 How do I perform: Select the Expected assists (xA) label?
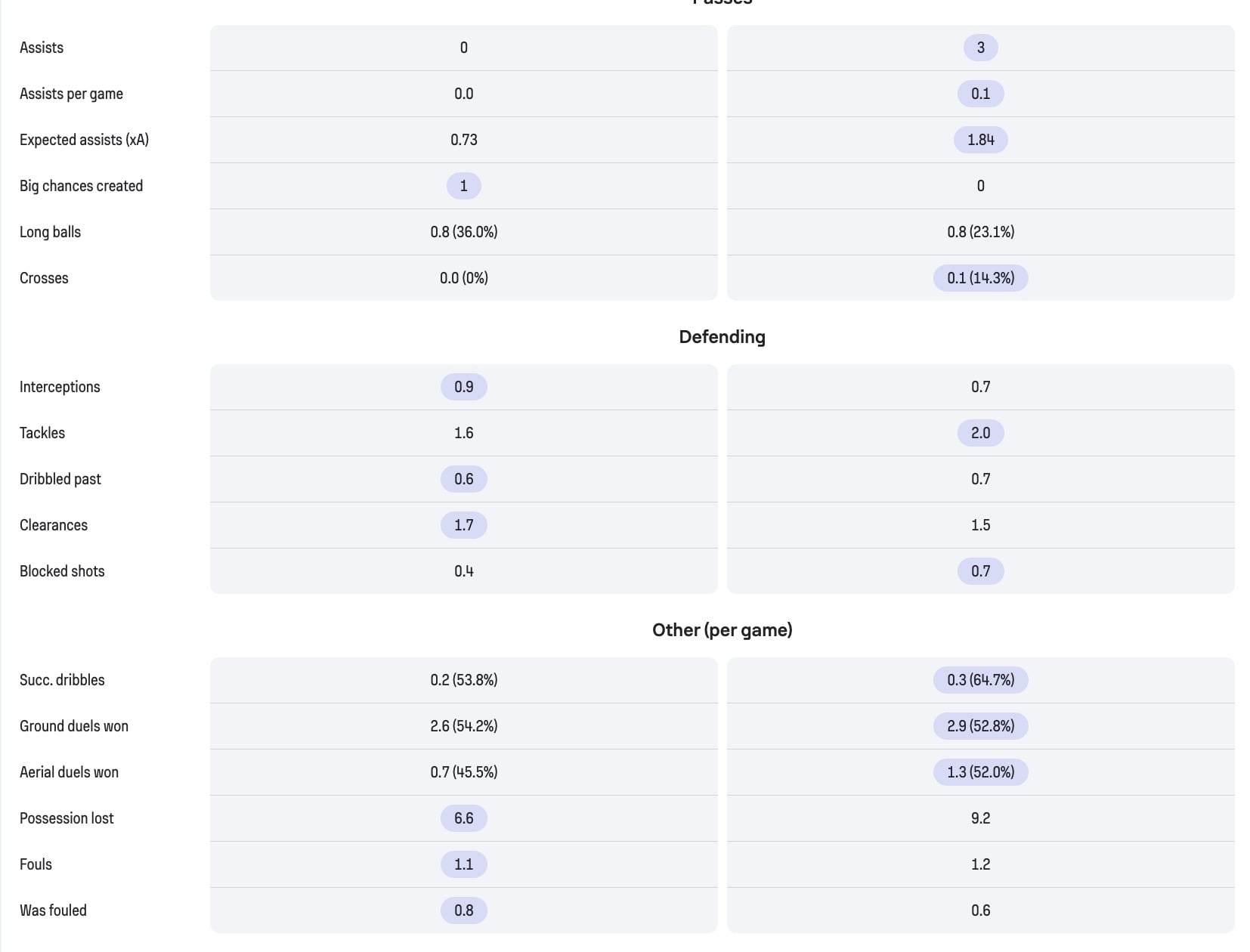84,140
